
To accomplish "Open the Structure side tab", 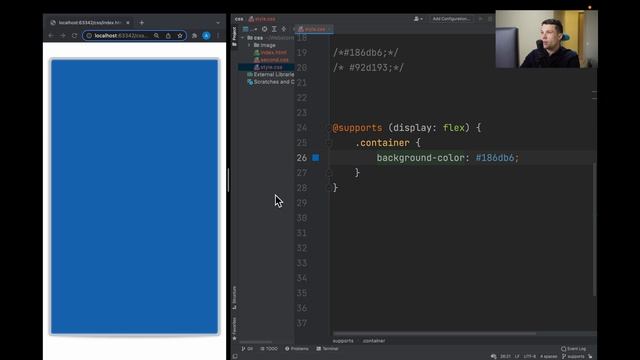I will 234,298.
